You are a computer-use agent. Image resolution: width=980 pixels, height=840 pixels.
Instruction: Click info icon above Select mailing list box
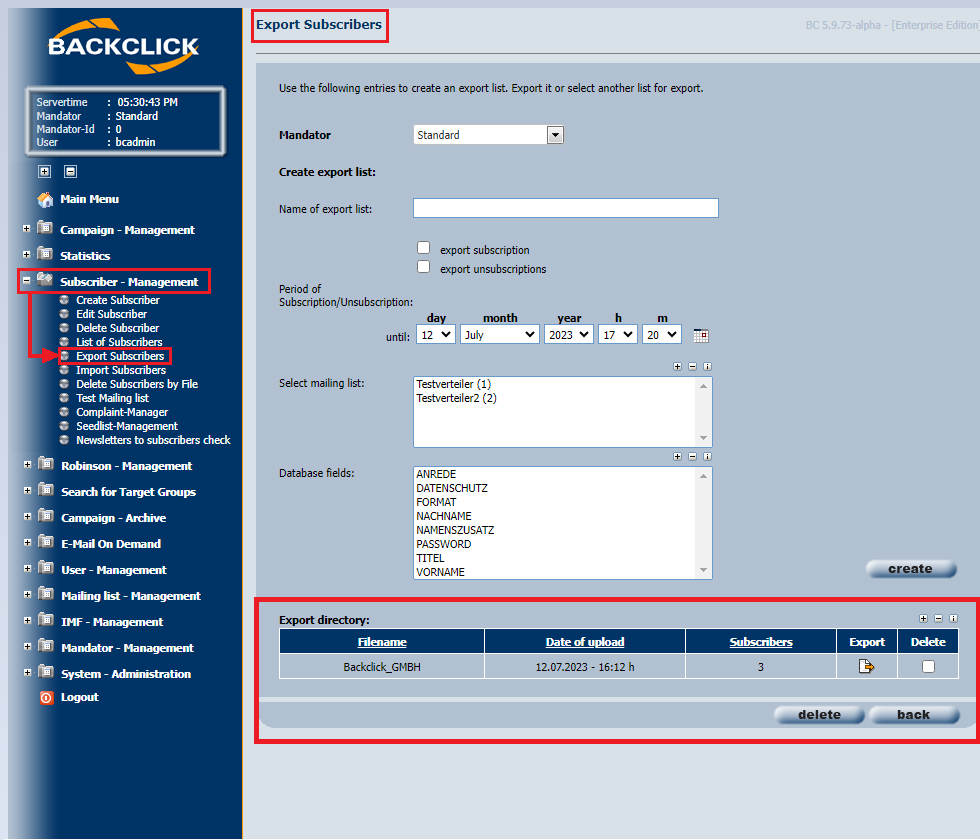pos(708,367)
